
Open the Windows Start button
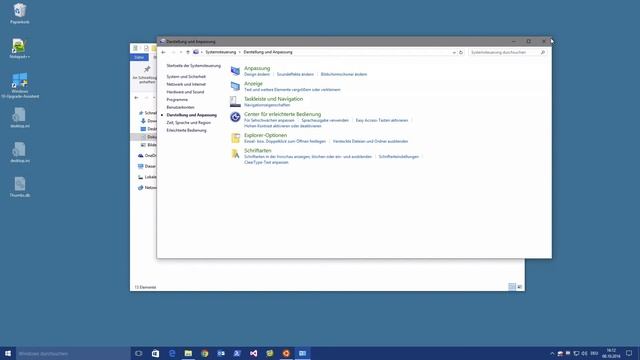pos(8,353)
